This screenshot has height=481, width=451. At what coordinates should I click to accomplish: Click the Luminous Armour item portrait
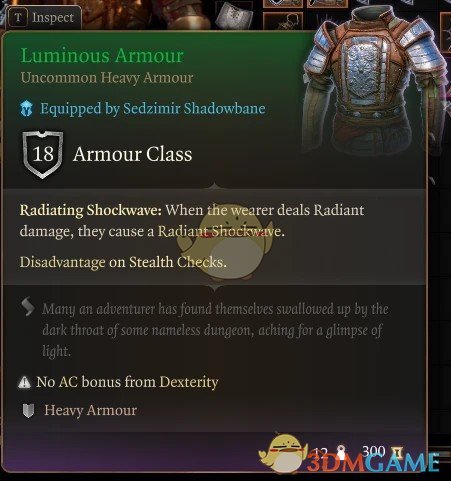click(373, 80)
